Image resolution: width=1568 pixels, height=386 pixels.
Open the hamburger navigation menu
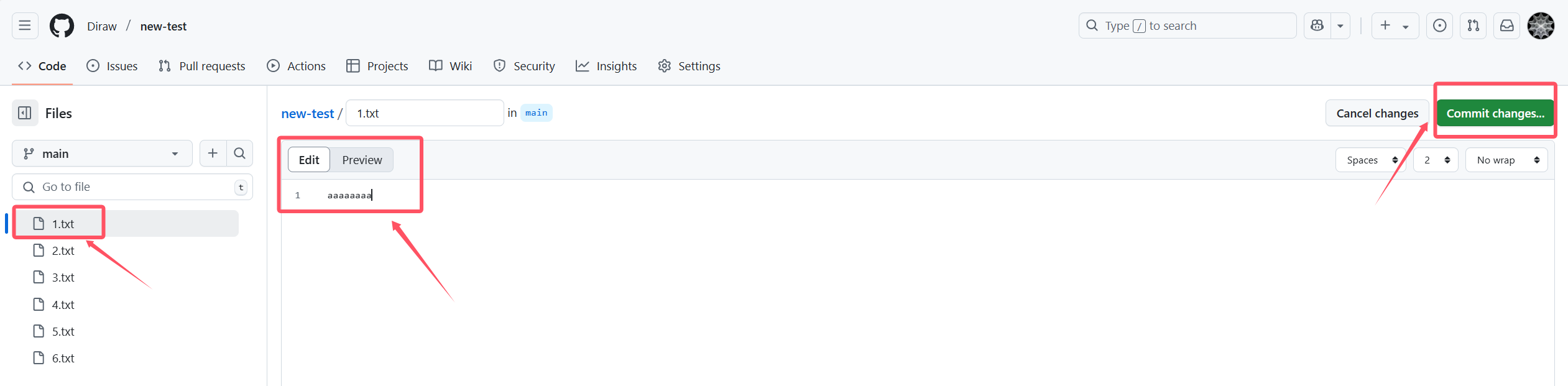click(x=25, y=25)
